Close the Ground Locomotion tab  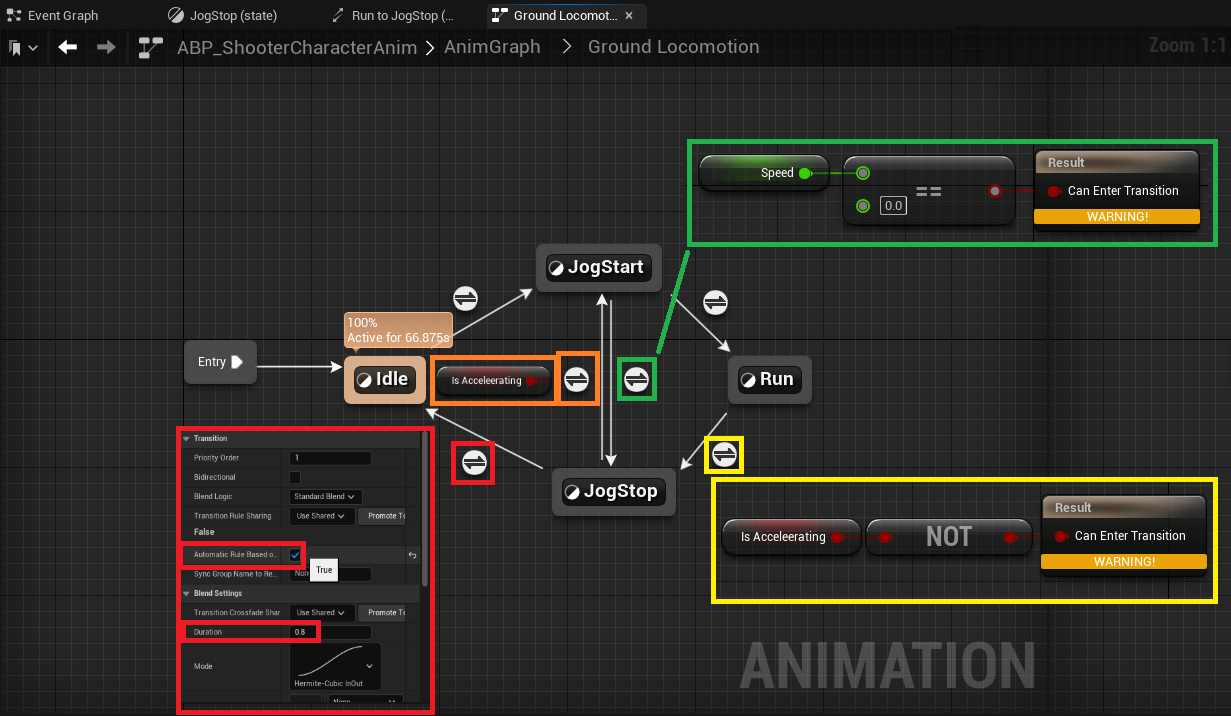(628, 16)
